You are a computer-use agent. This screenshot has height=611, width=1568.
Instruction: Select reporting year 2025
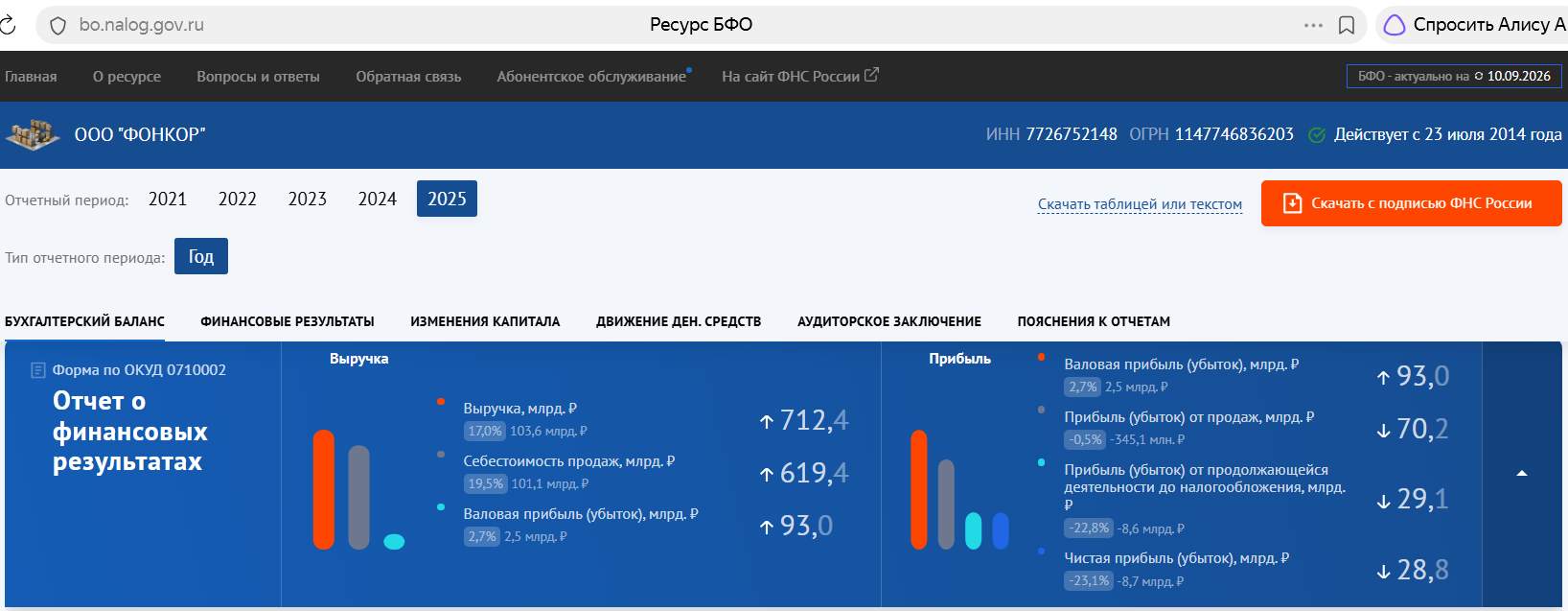click(447, 199)
